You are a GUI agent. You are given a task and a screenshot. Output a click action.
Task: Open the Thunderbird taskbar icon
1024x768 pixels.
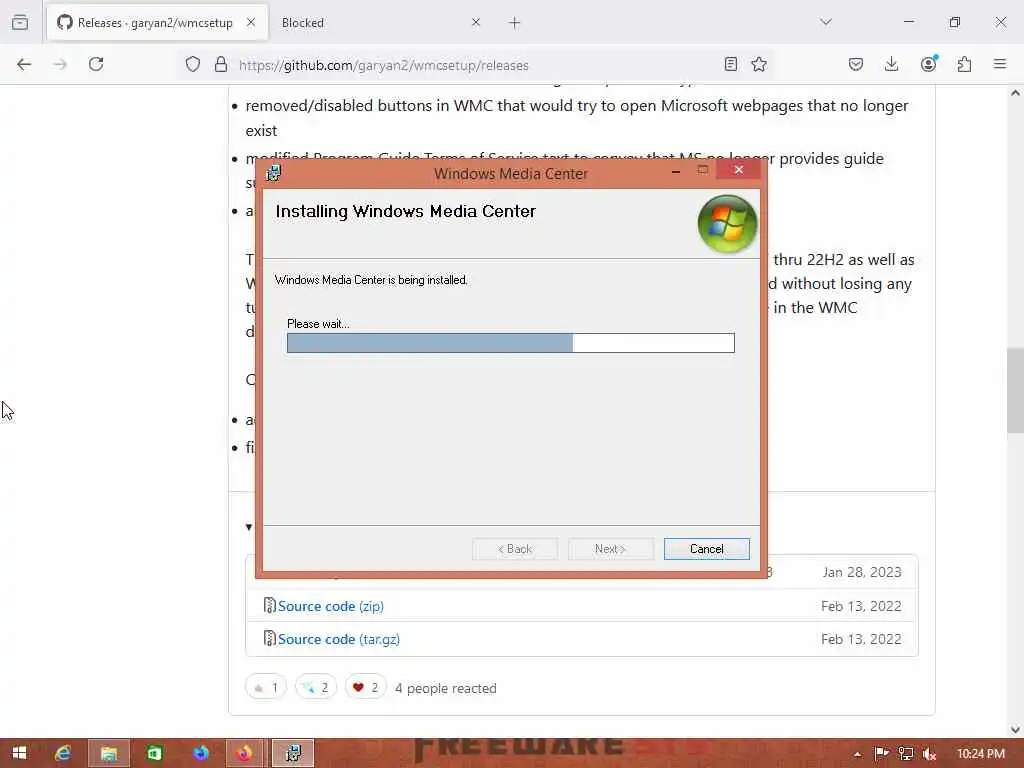point(200,753)
